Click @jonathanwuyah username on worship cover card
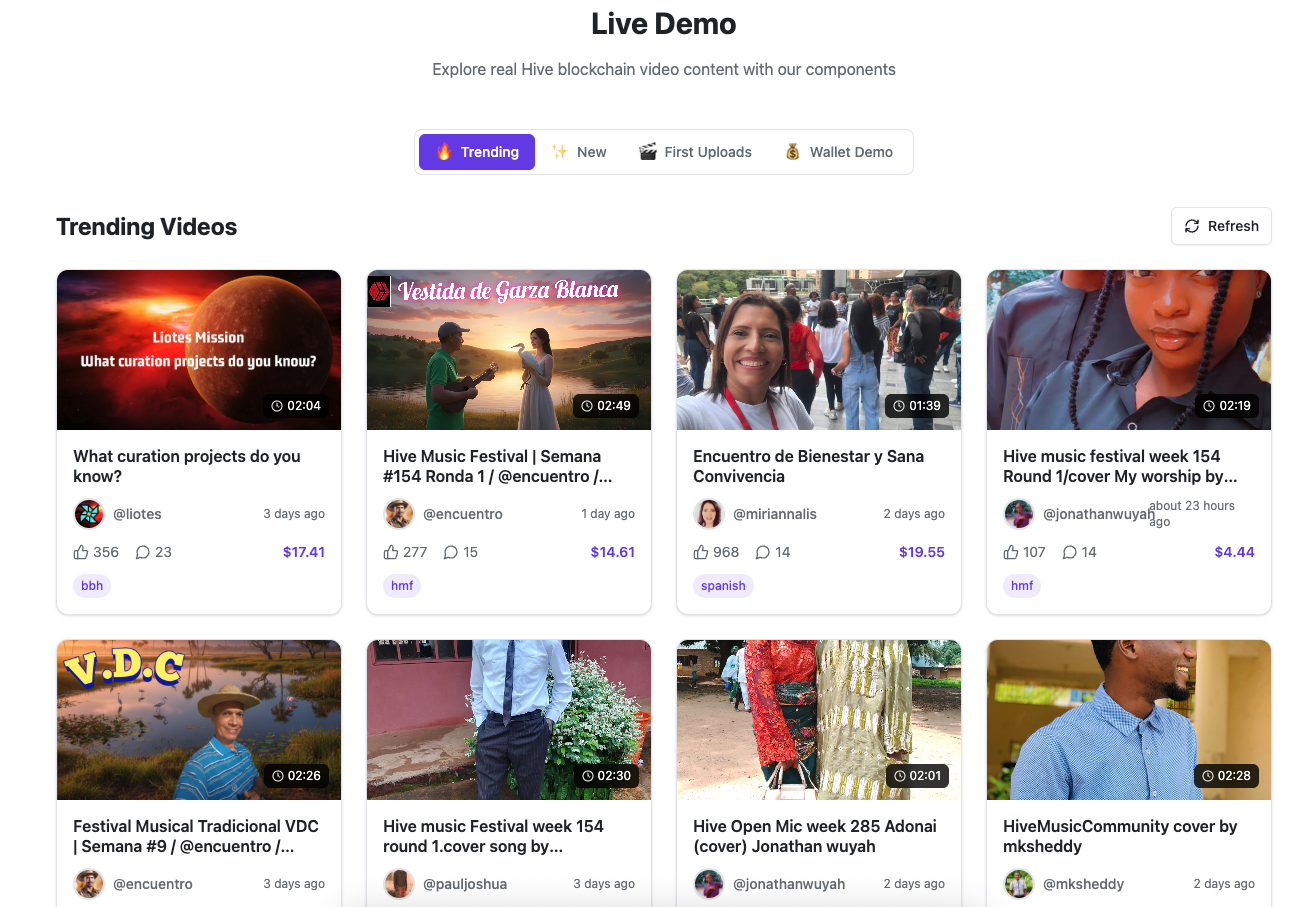The height and width of the screenshot is (907, 1306). click(1099, 514)
